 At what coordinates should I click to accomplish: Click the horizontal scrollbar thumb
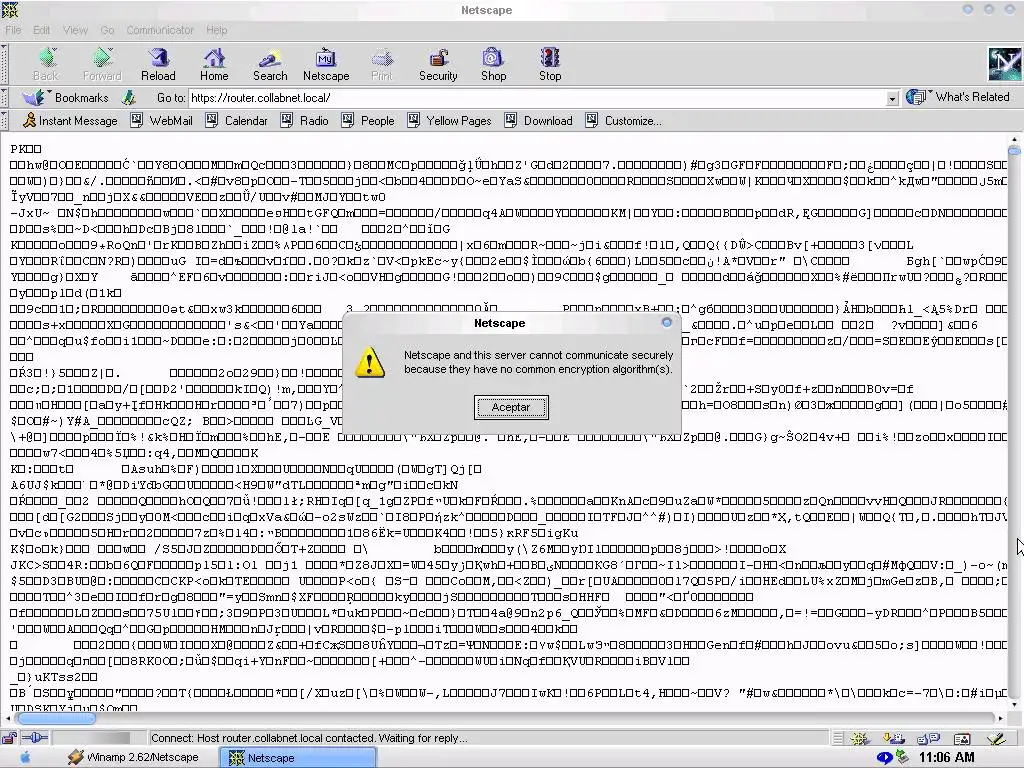tap(56, 718)
